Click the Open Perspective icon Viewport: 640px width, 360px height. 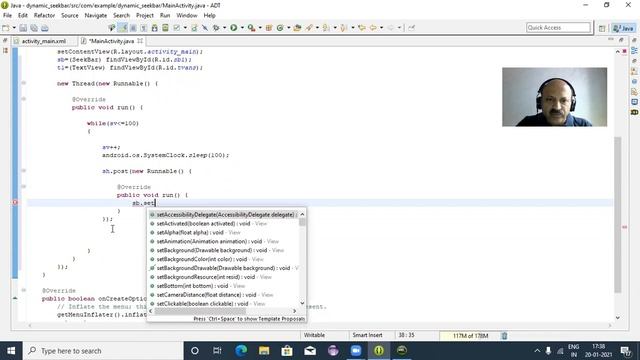(602, 28)
